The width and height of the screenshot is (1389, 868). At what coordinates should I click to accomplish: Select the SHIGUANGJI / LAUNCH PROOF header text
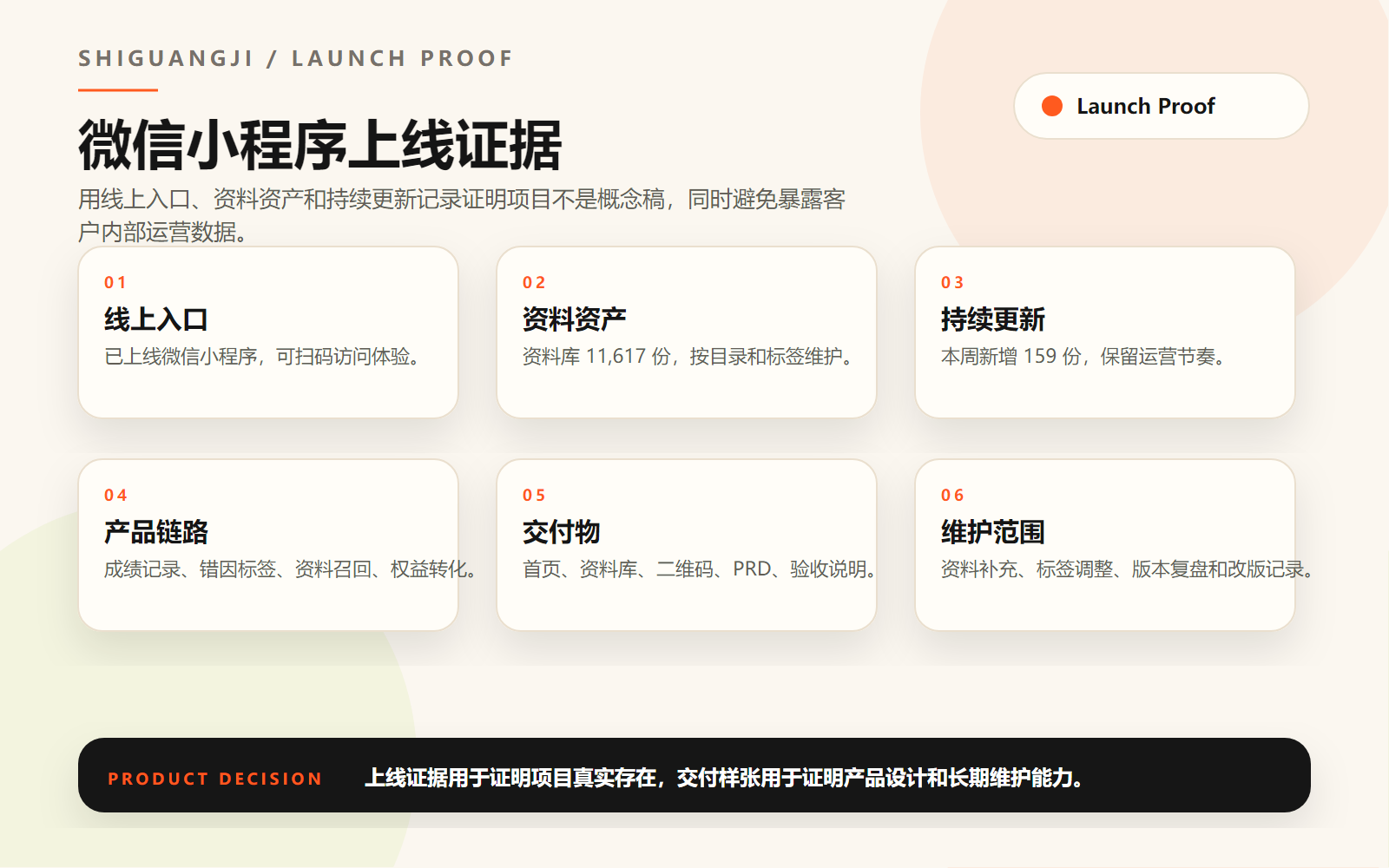(x=296, y=58)
